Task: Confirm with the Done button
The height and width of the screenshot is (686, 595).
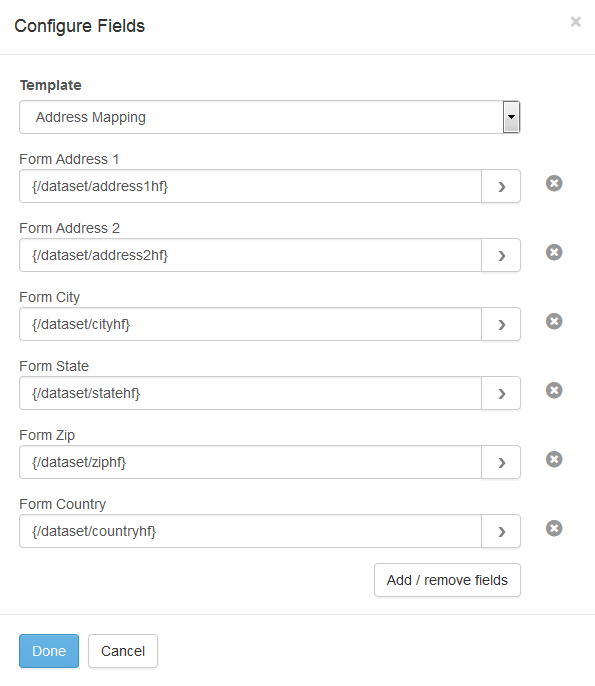Action: [x=49, y=651]
